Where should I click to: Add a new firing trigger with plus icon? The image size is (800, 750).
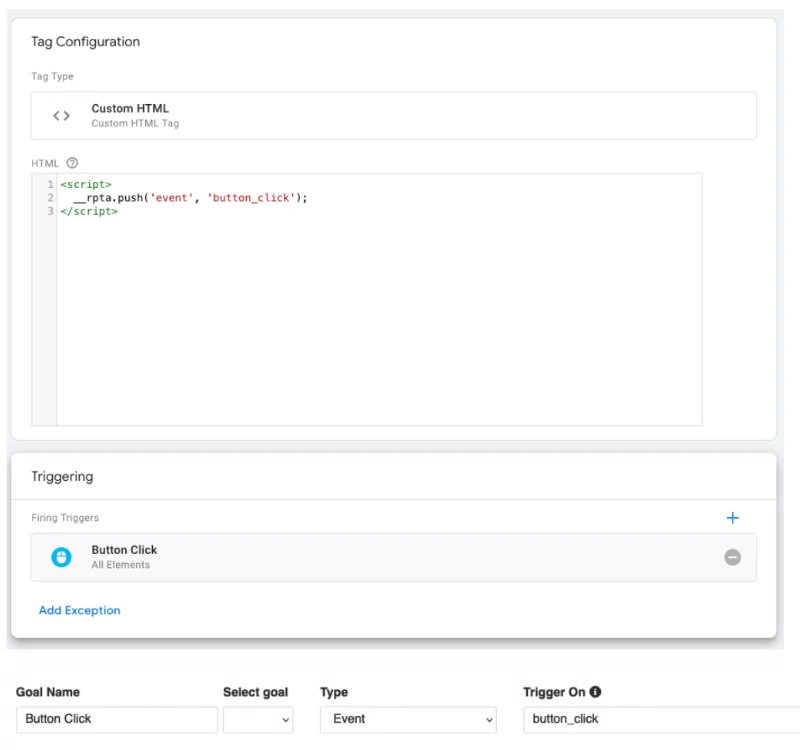(732, 518)
